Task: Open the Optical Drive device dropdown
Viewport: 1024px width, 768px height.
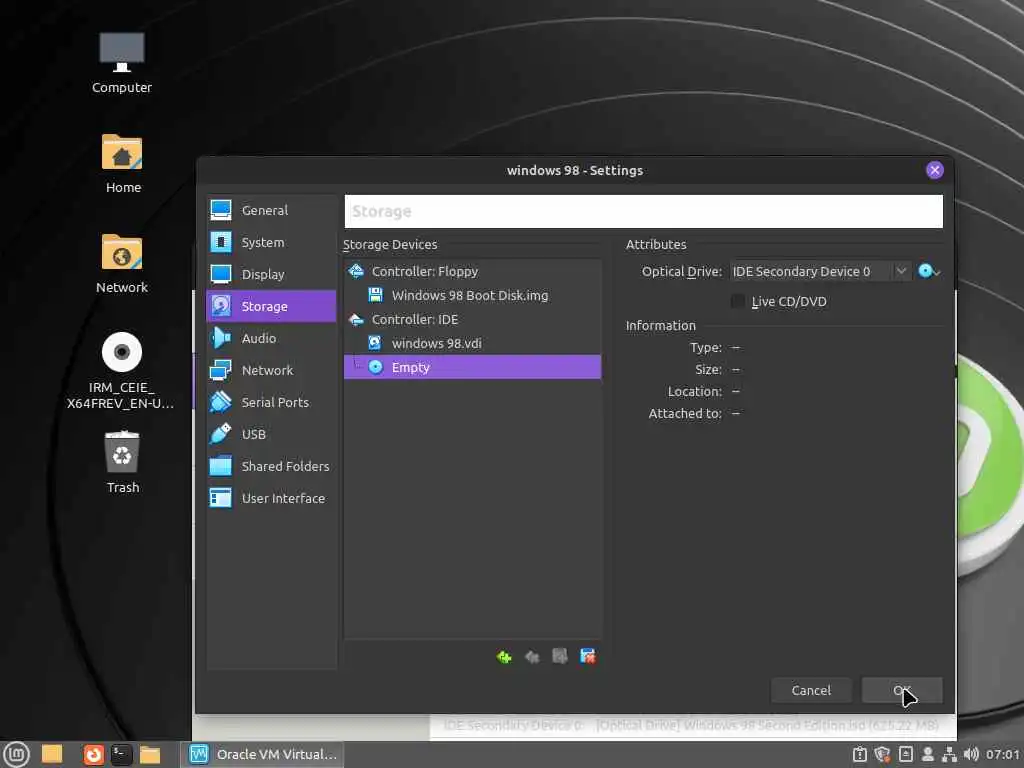Action: [x=820, y=271]
